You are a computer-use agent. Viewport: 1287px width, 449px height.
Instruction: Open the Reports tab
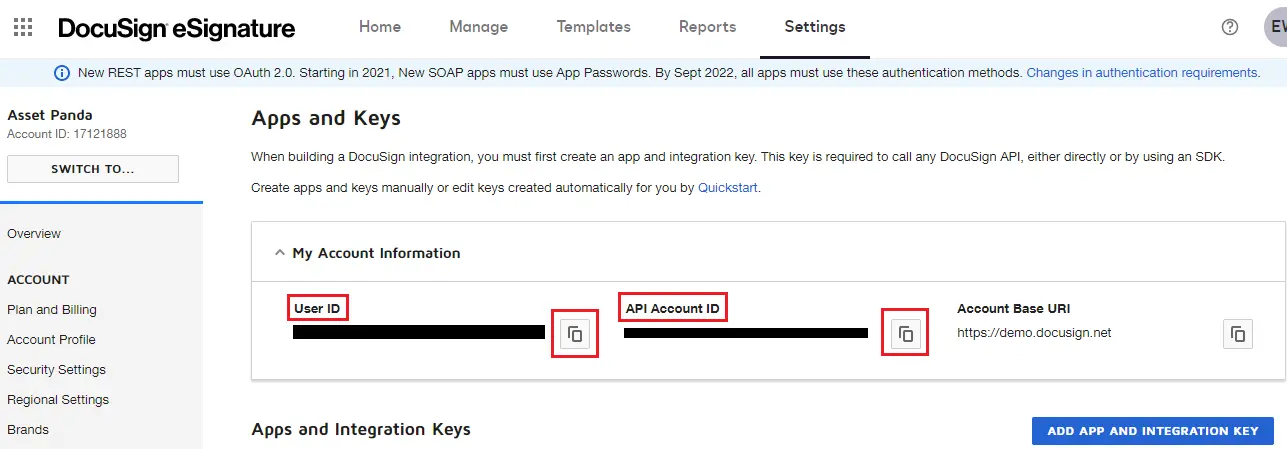[707, 27]
